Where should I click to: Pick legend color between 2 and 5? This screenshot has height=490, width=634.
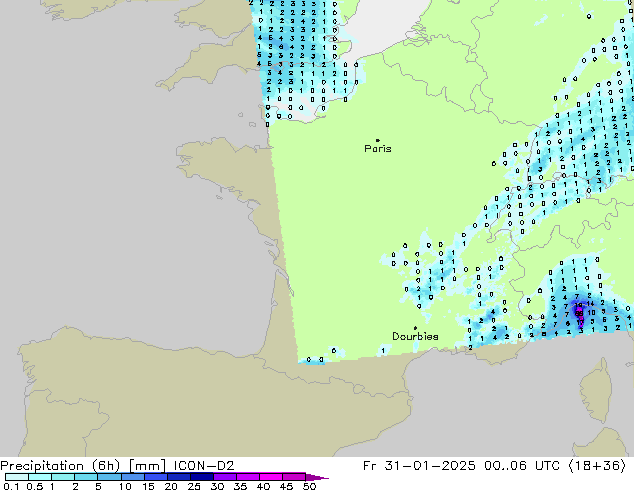point(86,477)
